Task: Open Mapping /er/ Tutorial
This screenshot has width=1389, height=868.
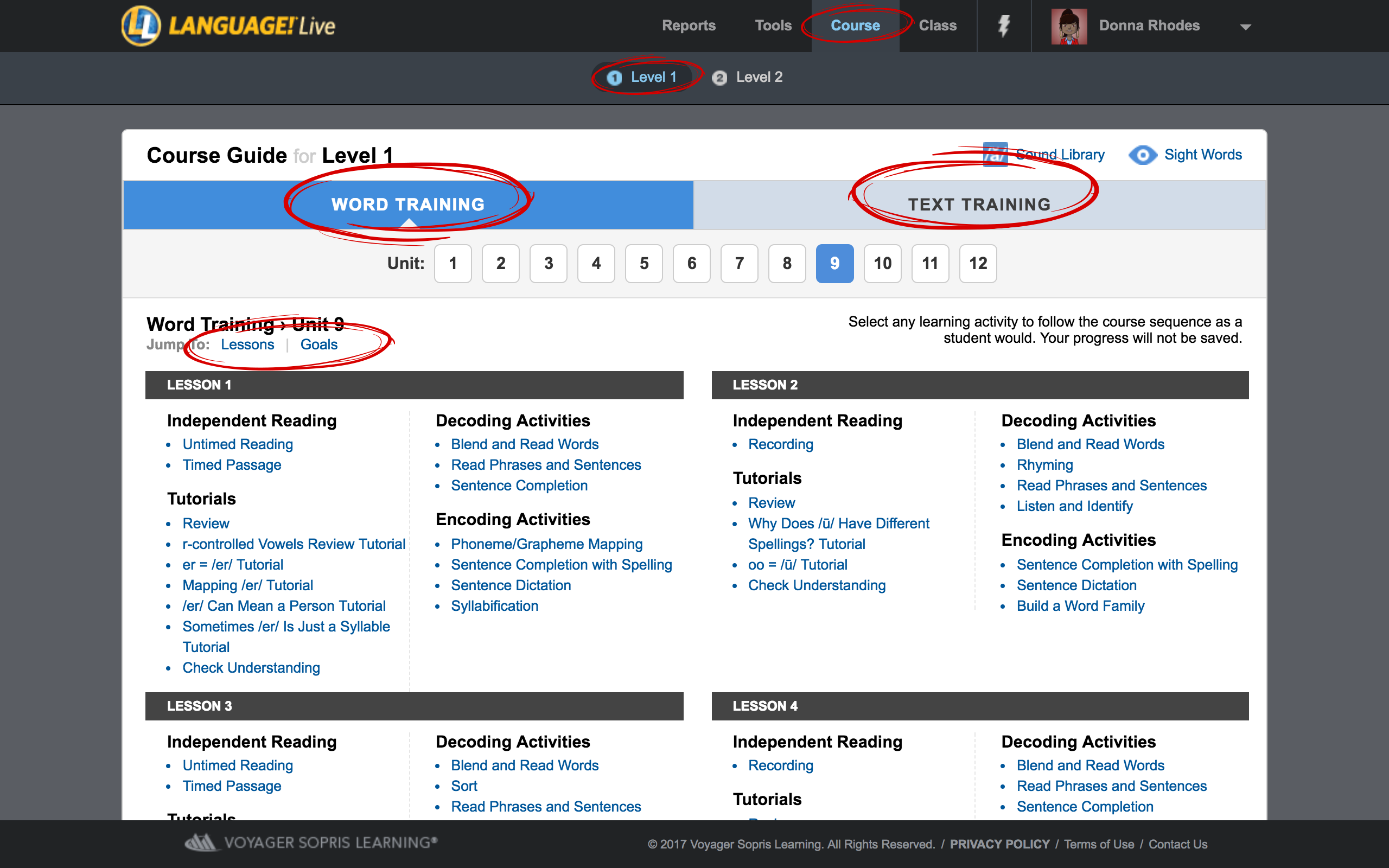Action: tap(248, 585)
